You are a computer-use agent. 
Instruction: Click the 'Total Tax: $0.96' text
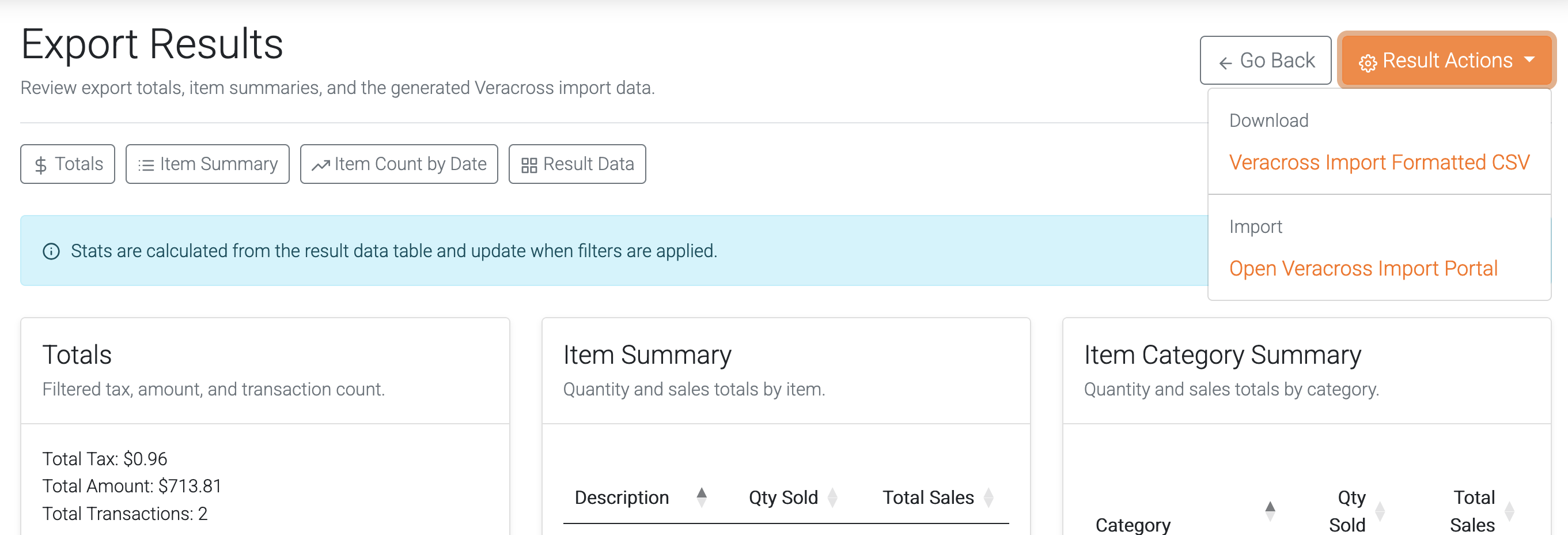tap(105, 458)
